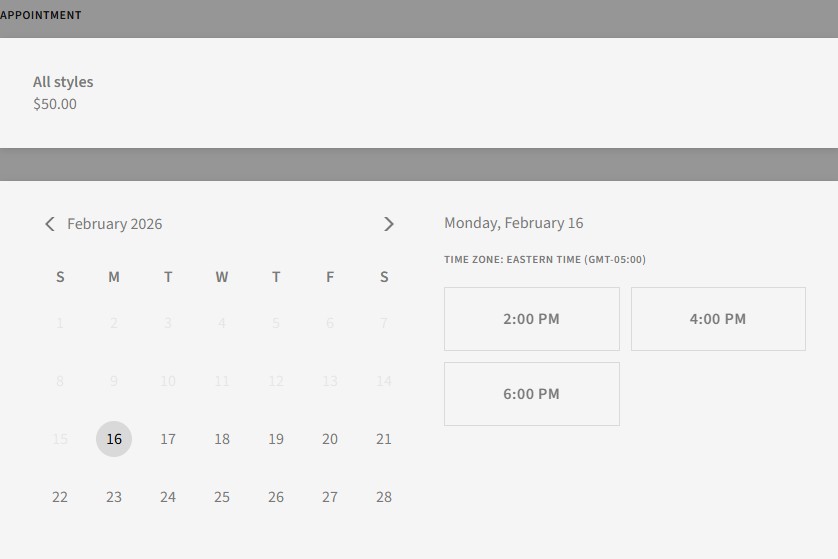Pick Thursday, February 26

tap(276, 497)
